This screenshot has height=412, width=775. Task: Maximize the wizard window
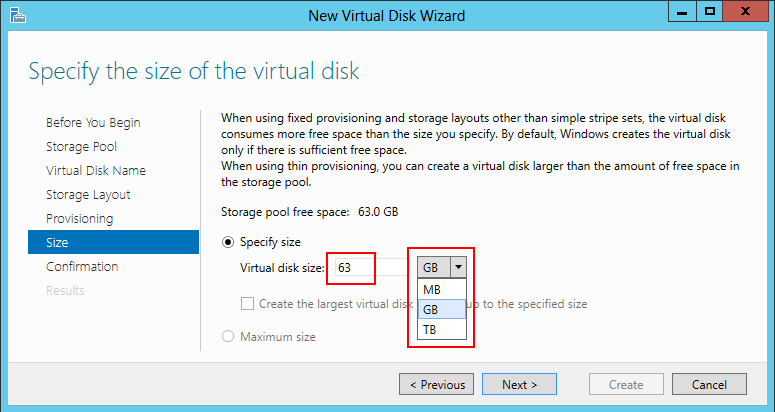710,13
